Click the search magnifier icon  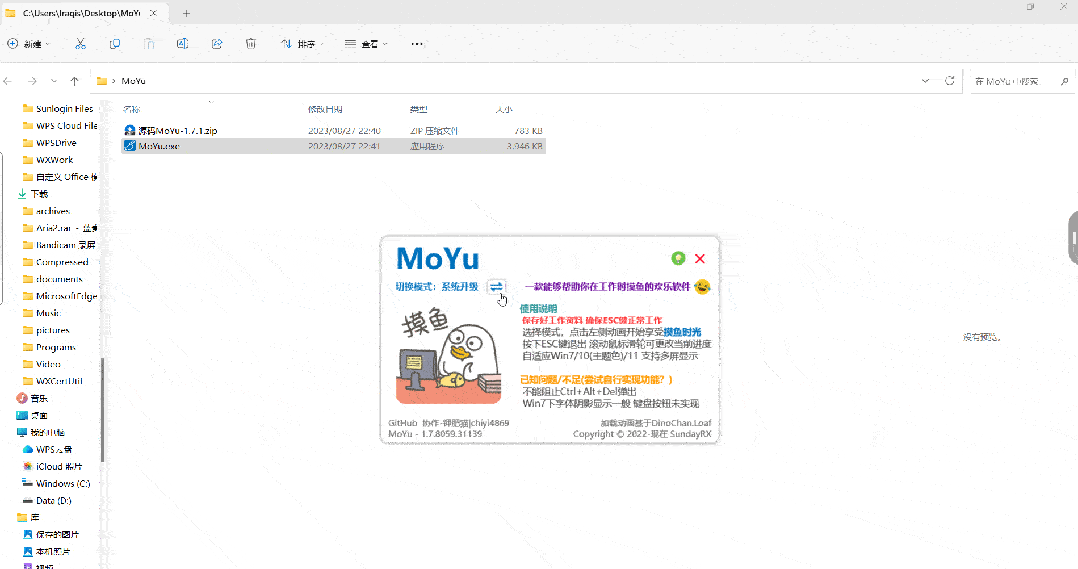click(1064, 81)
